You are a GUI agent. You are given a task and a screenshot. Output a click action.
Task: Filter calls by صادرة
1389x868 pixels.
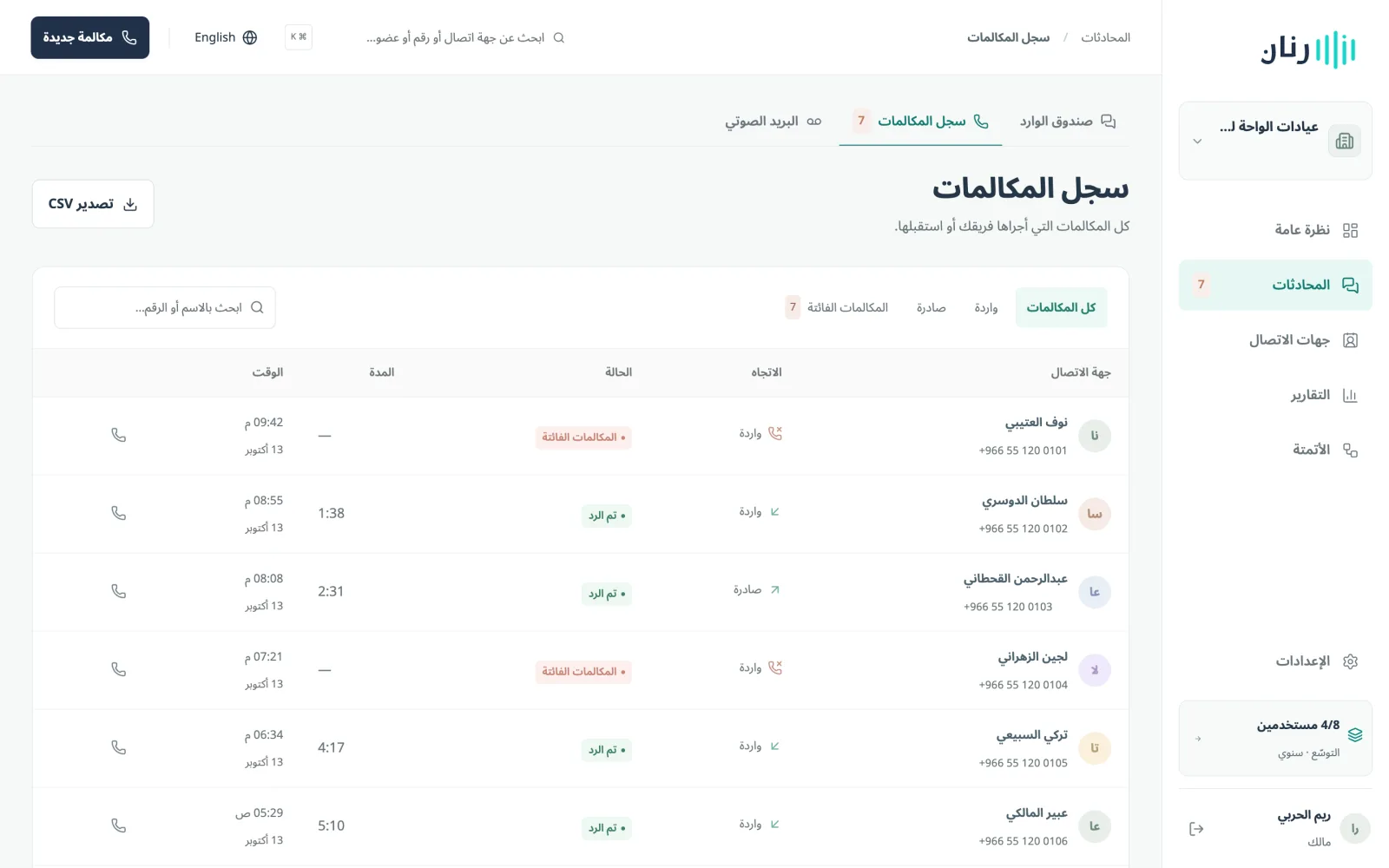pos(931,307)
